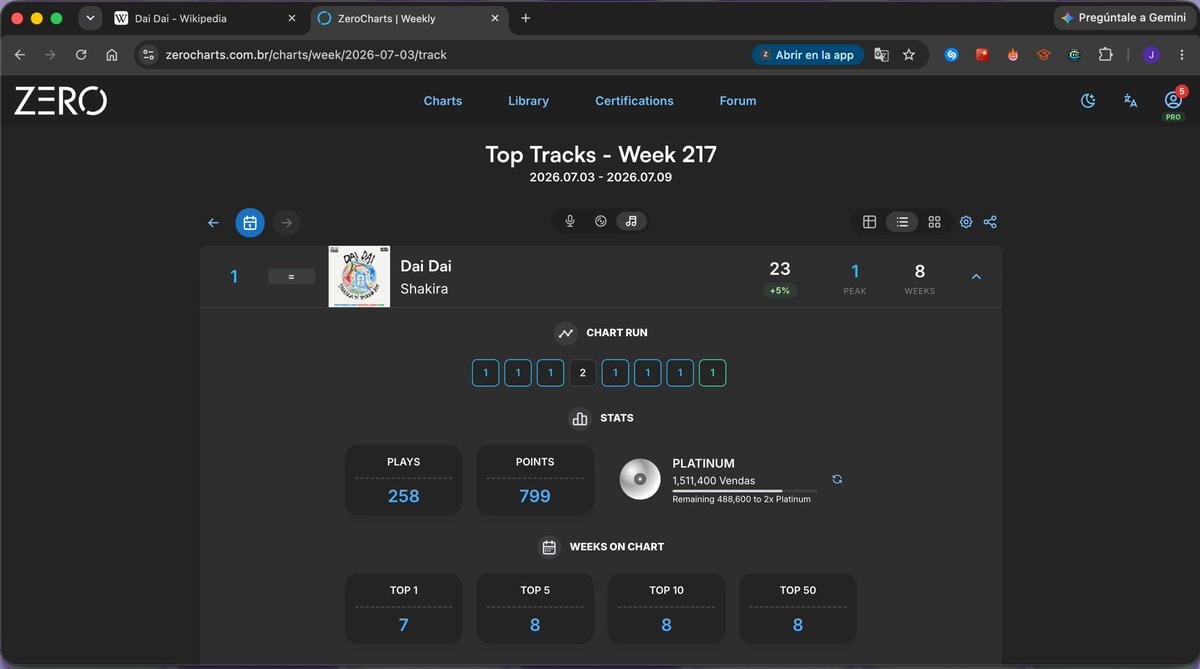Click the browser back button
The height and width of the screenshot is (669, 1200).
(x=20, y=55)
